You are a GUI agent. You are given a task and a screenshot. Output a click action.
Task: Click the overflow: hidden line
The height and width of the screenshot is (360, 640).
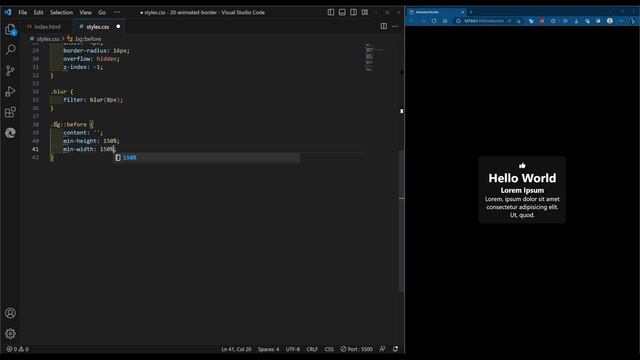click(x=91, y=59)
